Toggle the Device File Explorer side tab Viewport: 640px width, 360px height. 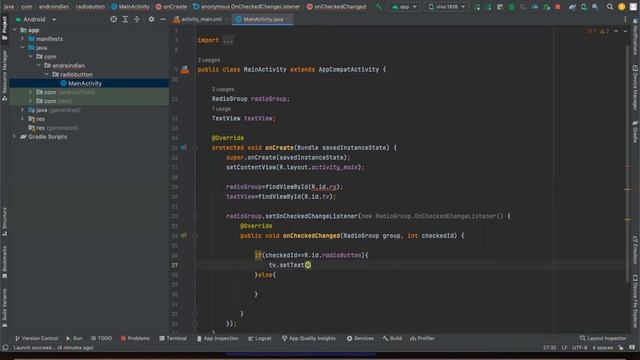pyautogui.click(x=635, y=301)
